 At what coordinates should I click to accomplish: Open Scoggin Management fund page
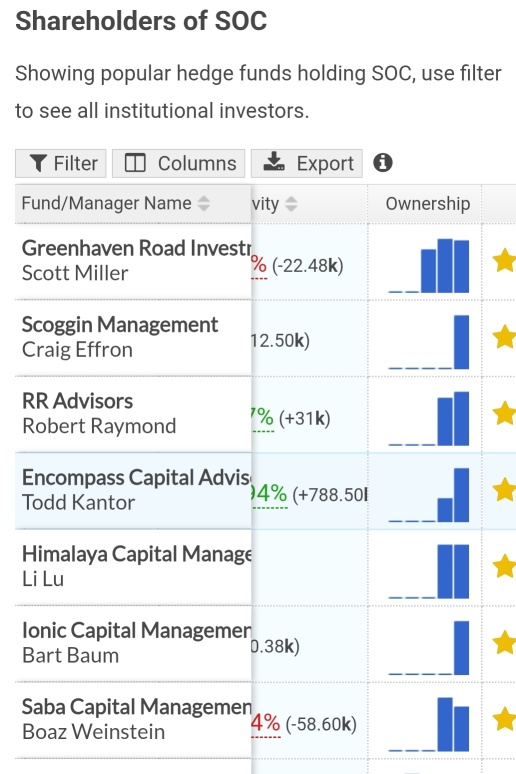119,325
